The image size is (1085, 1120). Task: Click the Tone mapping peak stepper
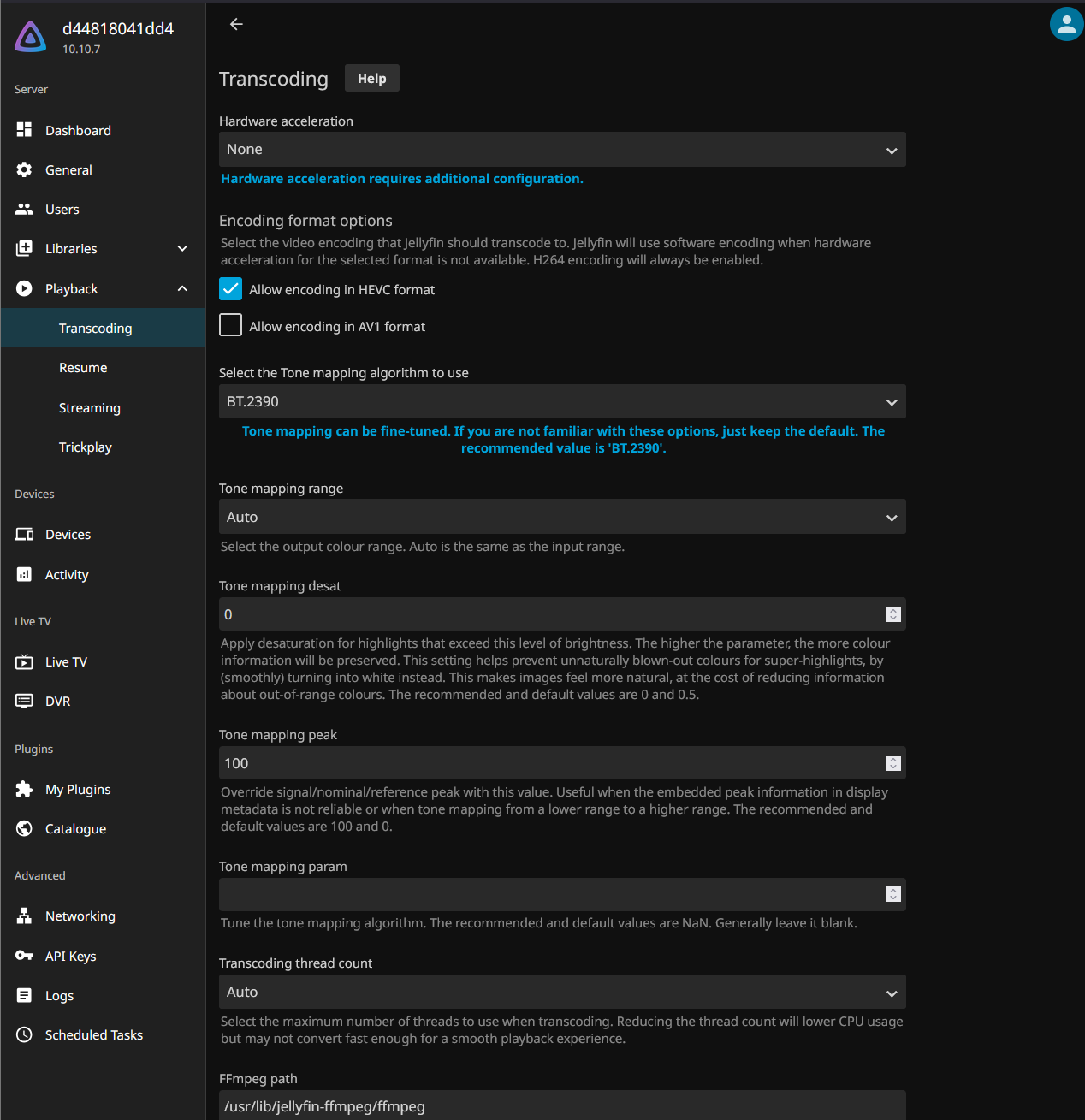click(x=892, y=763)
